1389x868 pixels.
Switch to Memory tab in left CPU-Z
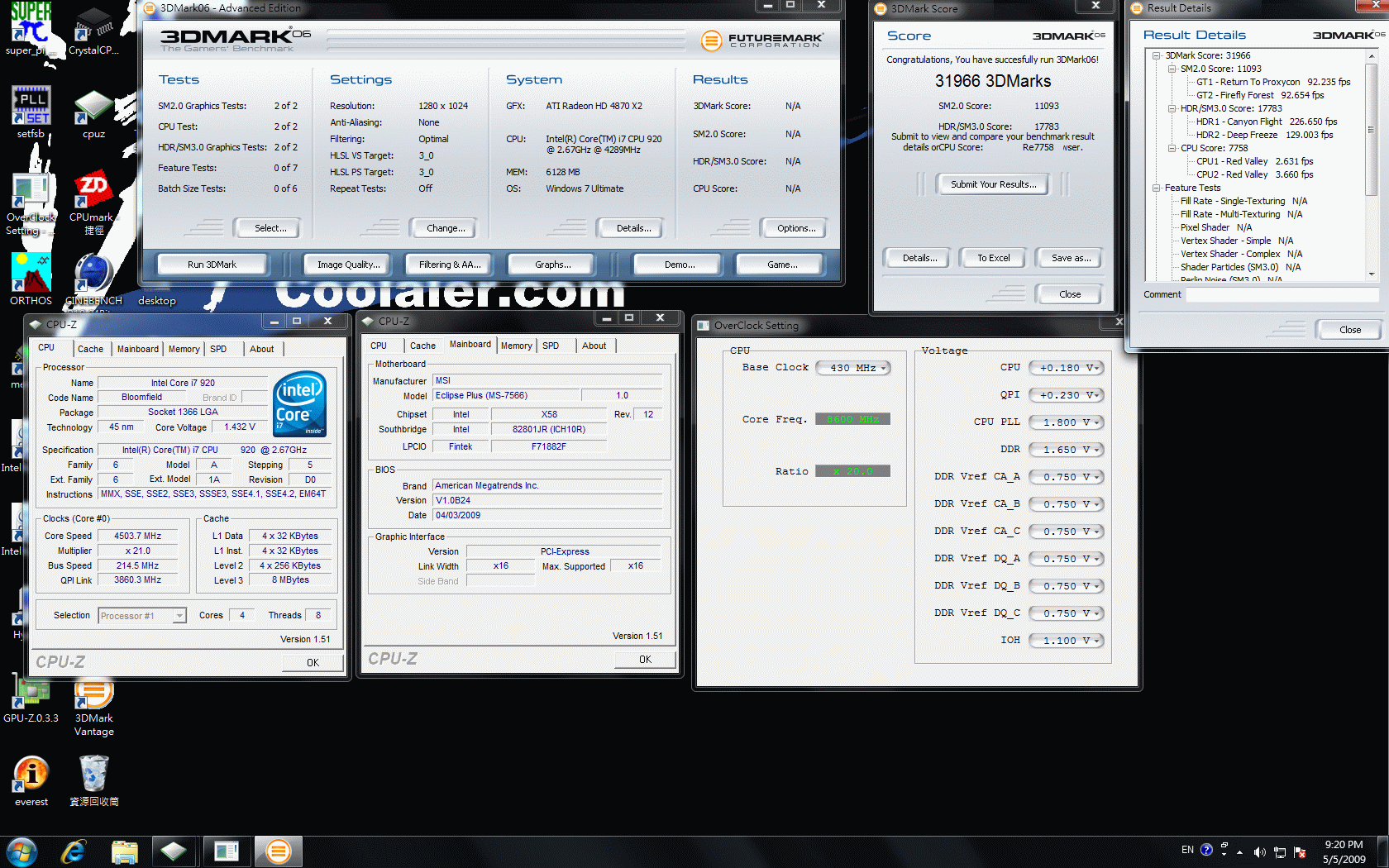click(184, 349)
